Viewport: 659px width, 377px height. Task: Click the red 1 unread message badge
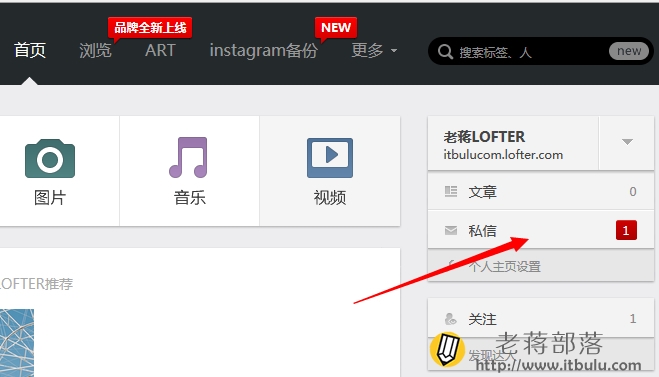tap(626, 230)
